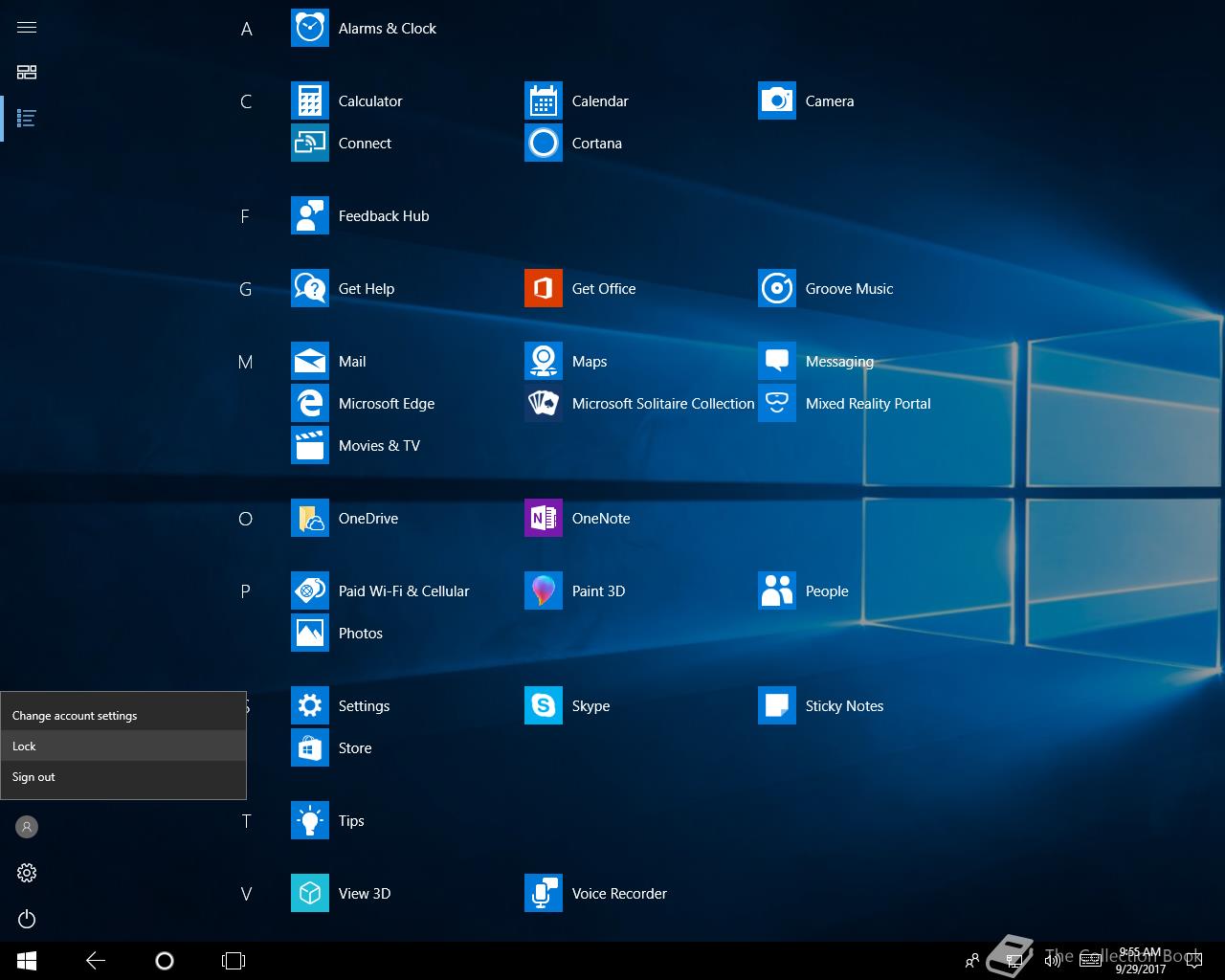
Task: Launch the View 3D cube icon
Action: pos(310,893)
